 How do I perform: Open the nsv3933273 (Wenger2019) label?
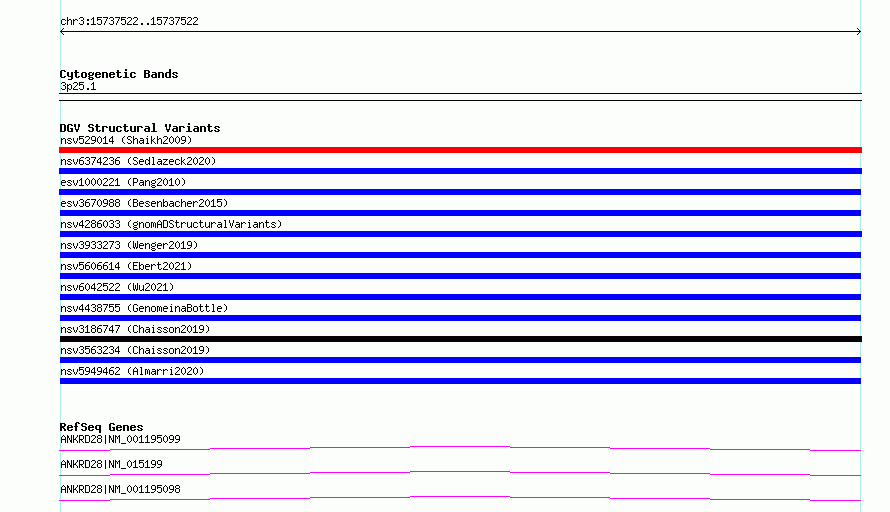tap(129, 245)
